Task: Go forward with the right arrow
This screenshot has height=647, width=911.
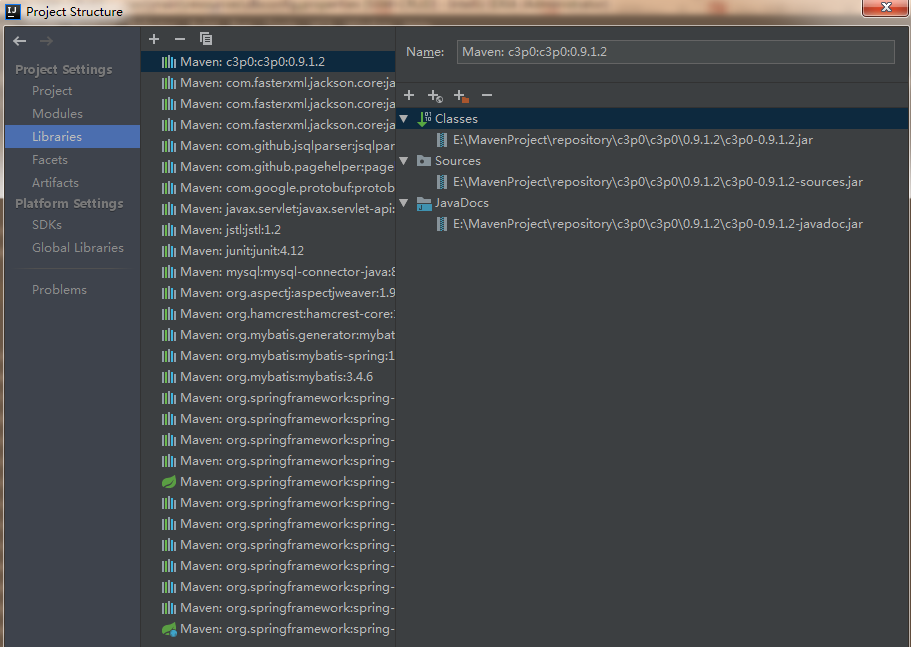Action: click(x=46, y=41)
